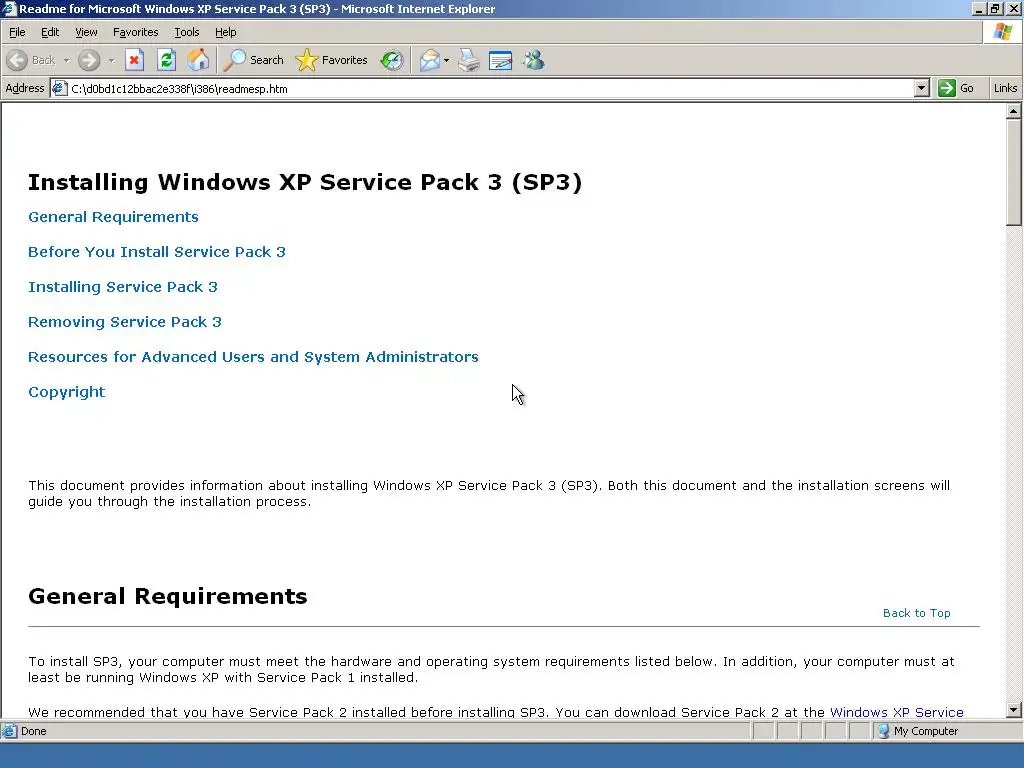This screenshot has width=1024, height=768.
Task: Print the page using printer icon
Action: (x=469, y=60)
